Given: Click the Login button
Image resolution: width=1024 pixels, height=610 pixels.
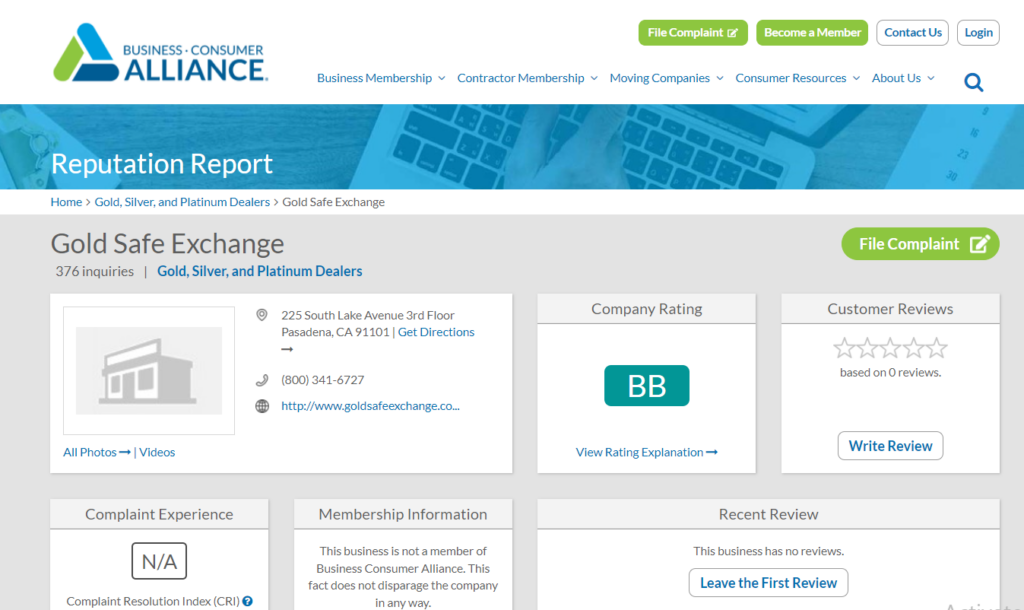Looking at the screenshot, I should (978, 33).
